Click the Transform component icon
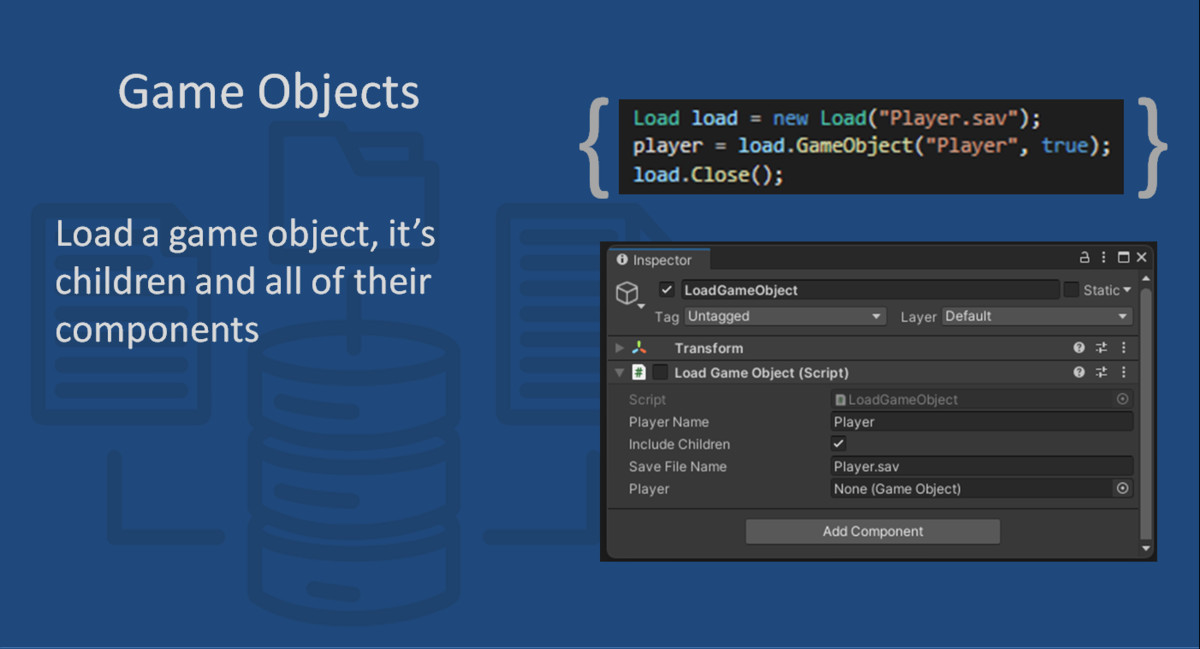Screen dimensions: 1200x649 640,347
